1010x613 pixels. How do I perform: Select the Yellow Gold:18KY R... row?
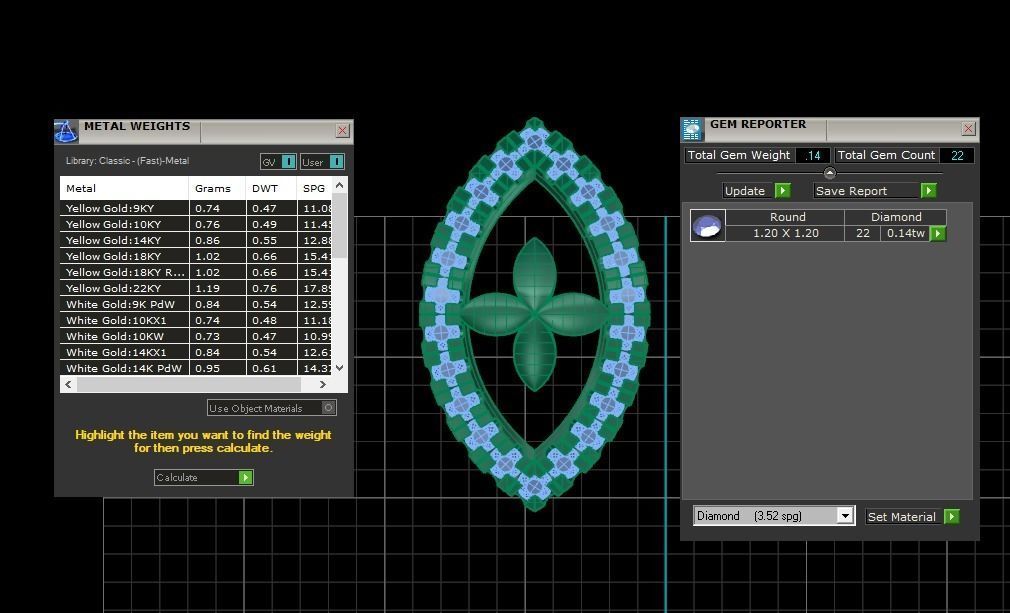click(196, 272)
